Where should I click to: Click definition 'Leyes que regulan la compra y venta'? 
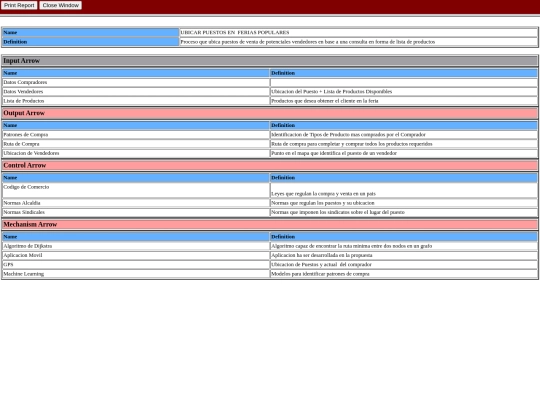click(x=323, y=194)
